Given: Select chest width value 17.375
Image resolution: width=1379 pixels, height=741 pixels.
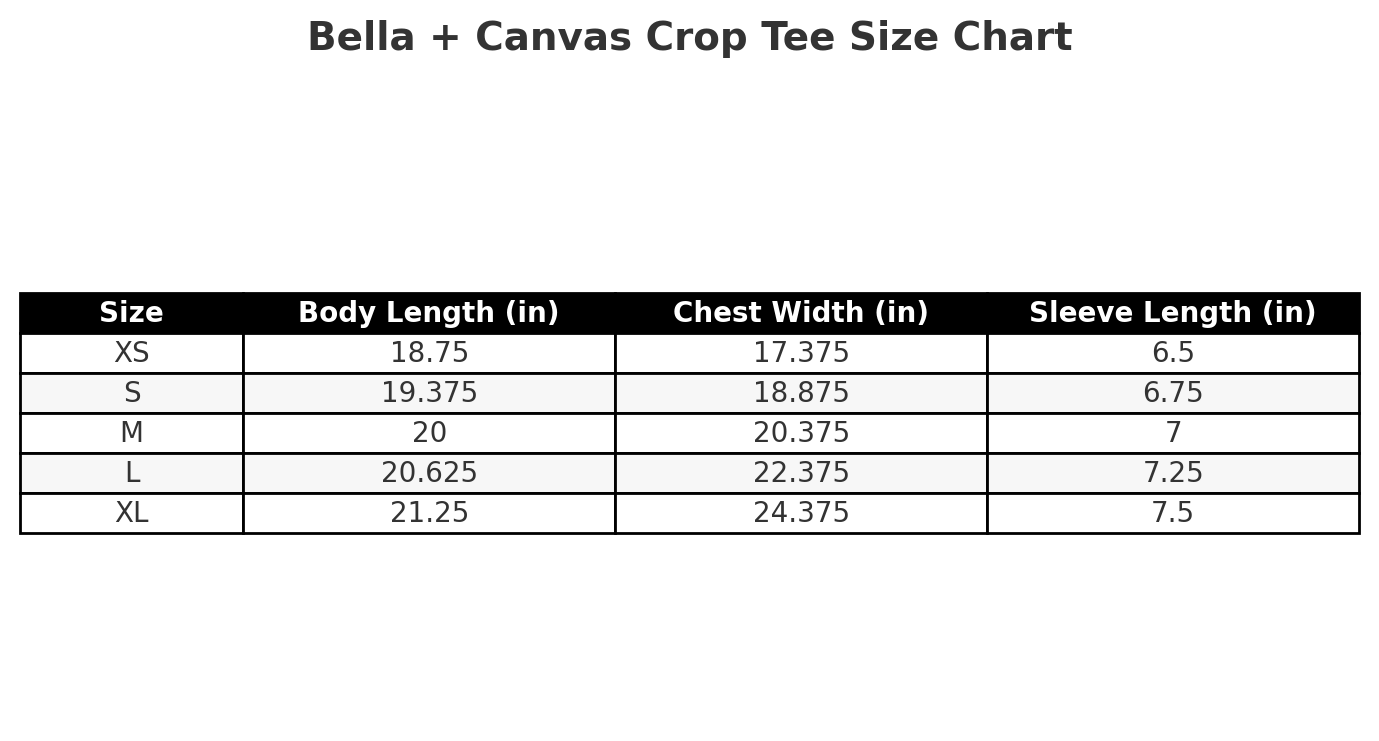Looking at the screenshot, I should coord(801,353).
